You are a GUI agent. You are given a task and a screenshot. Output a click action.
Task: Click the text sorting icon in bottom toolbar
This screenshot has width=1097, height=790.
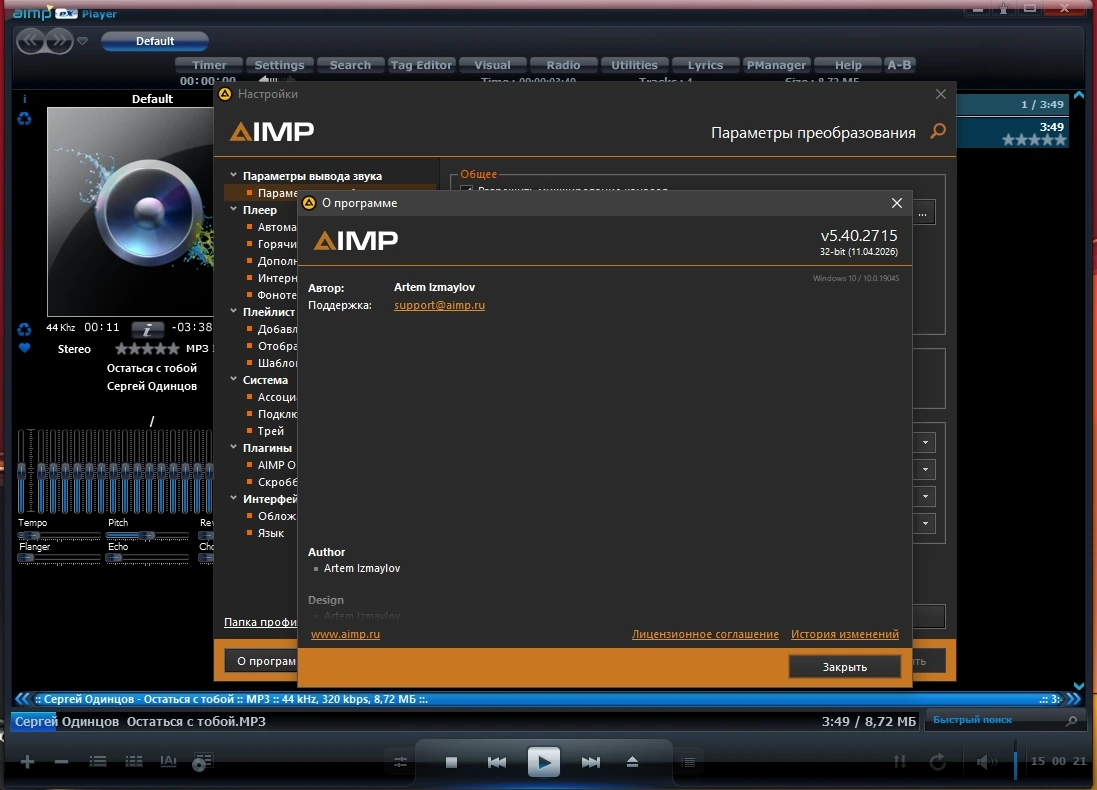click(x=169, y=761)
